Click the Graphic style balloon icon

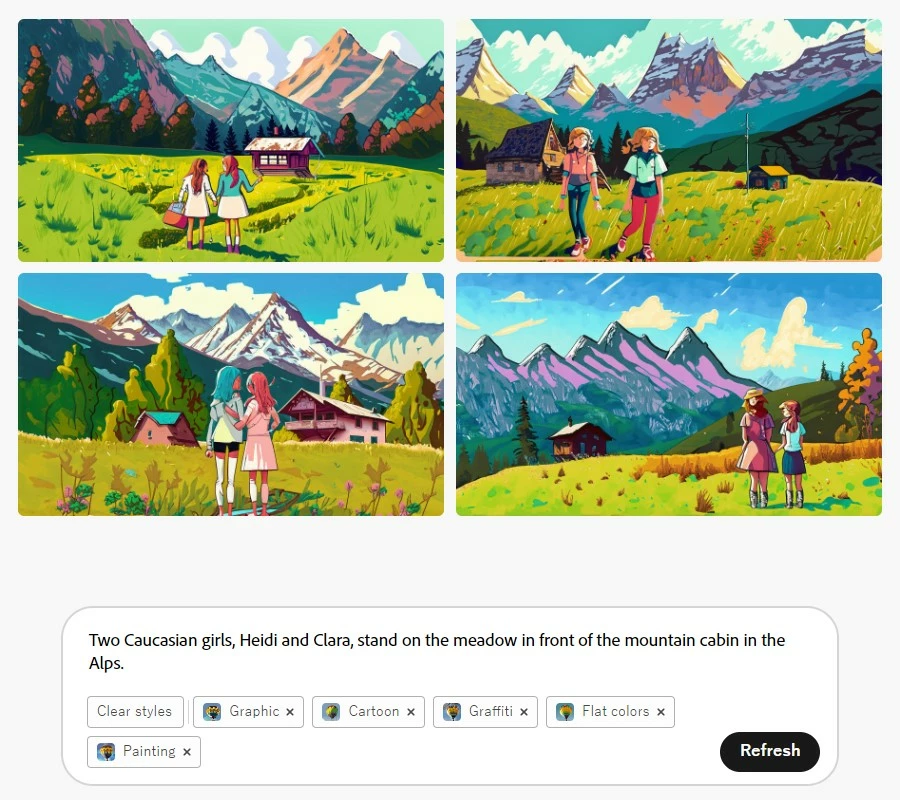[x=212, y=712]
